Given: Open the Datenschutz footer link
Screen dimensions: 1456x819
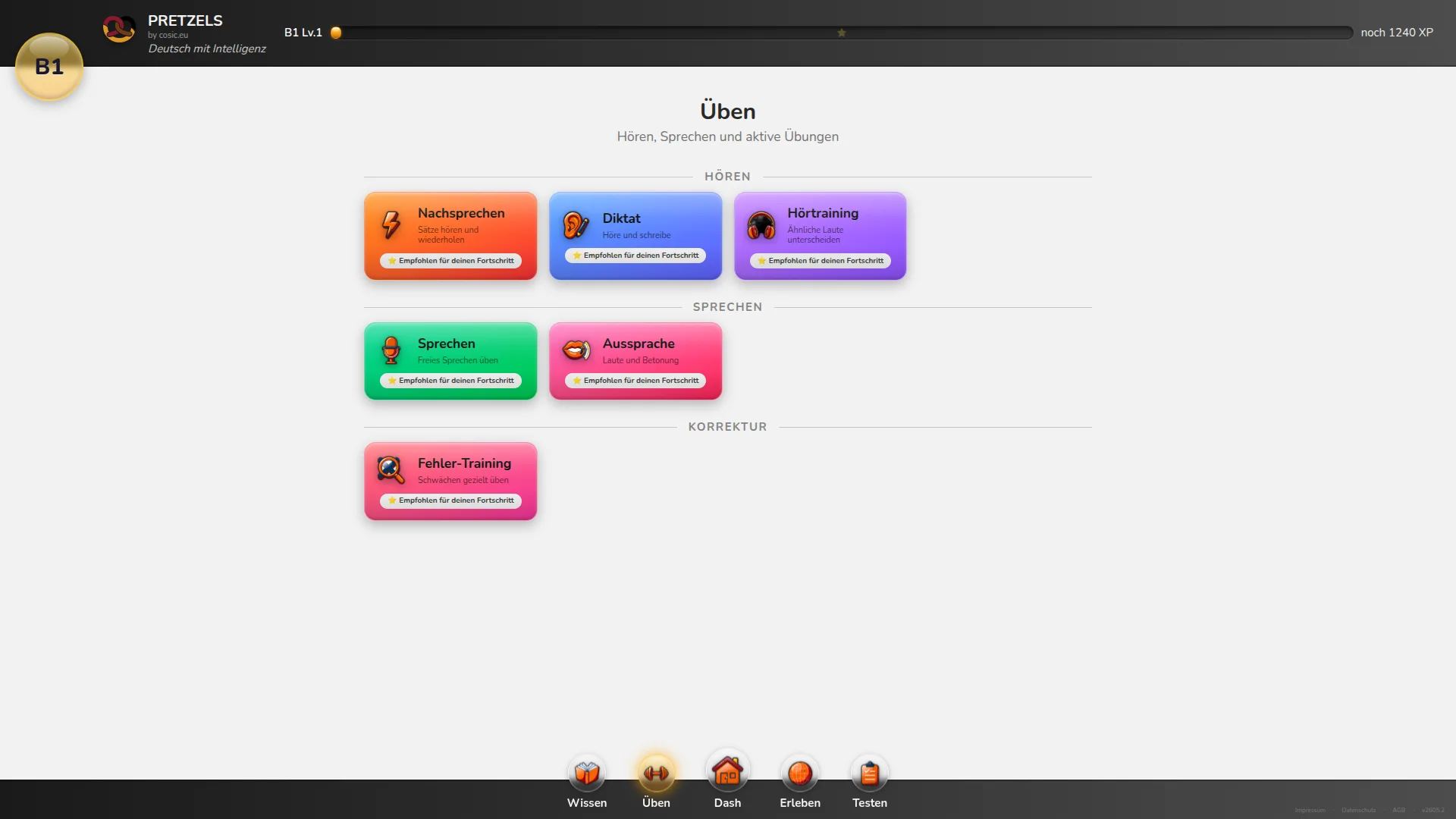Looking at the screenshot, I should (x=1358, y=810).
